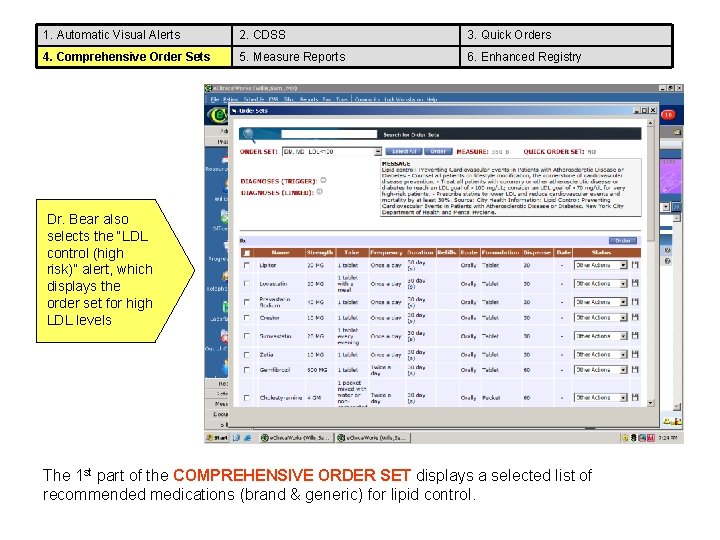Switch to the first eClinicalWorks taskbar button
The width and height of the screenshot is (720, 540).
[296, 438]
